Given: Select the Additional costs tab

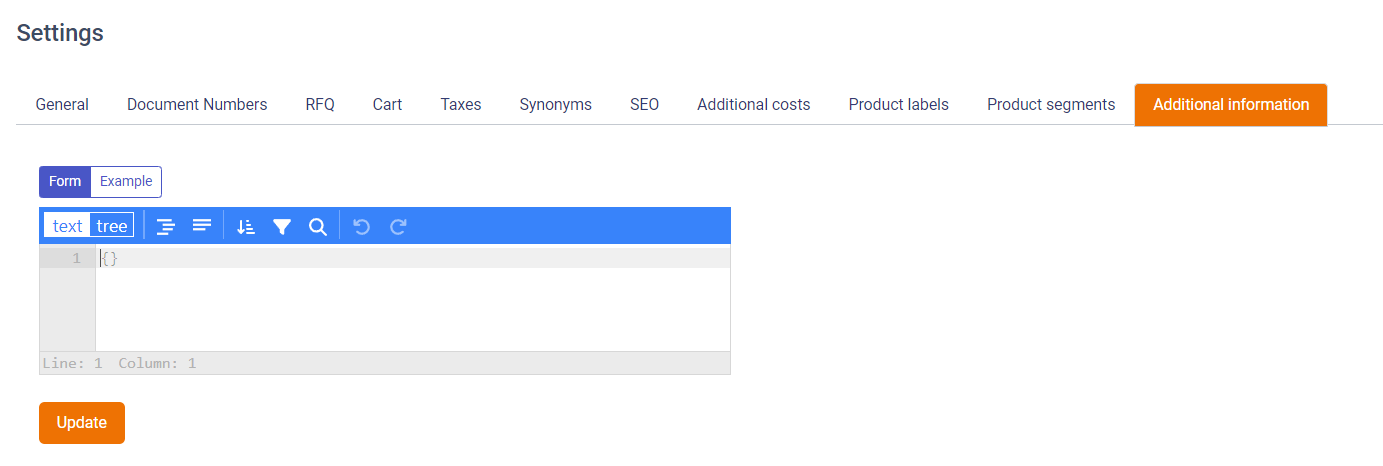Looking at the screenshot, I should tap(754, 104).
